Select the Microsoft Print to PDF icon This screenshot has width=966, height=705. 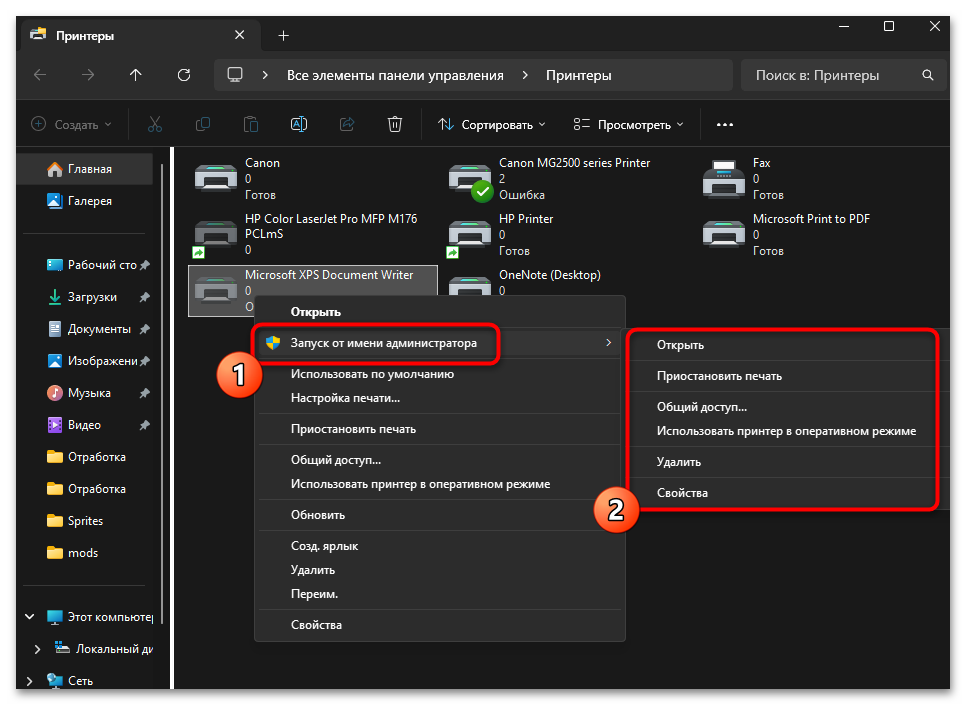tap(724, 235)
